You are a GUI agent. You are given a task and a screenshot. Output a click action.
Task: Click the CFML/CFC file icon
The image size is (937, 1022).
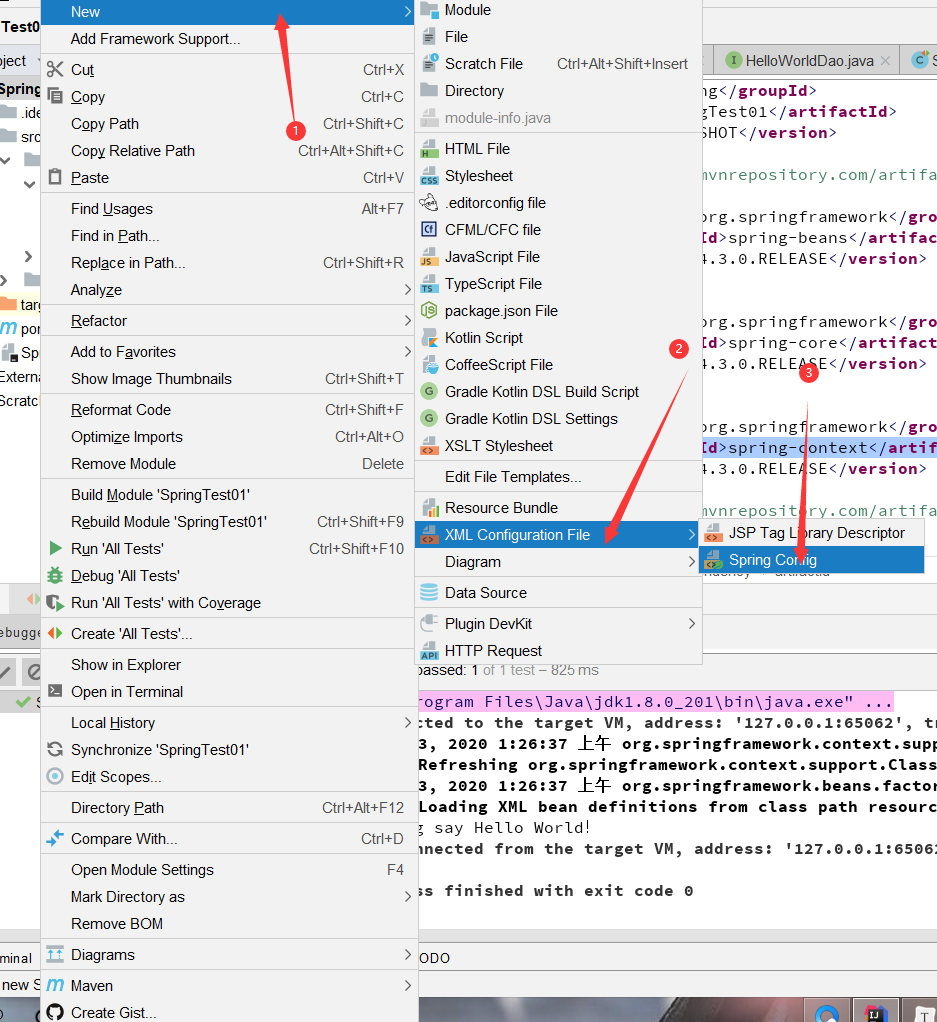pyautogui.click(x=429, y=229)
